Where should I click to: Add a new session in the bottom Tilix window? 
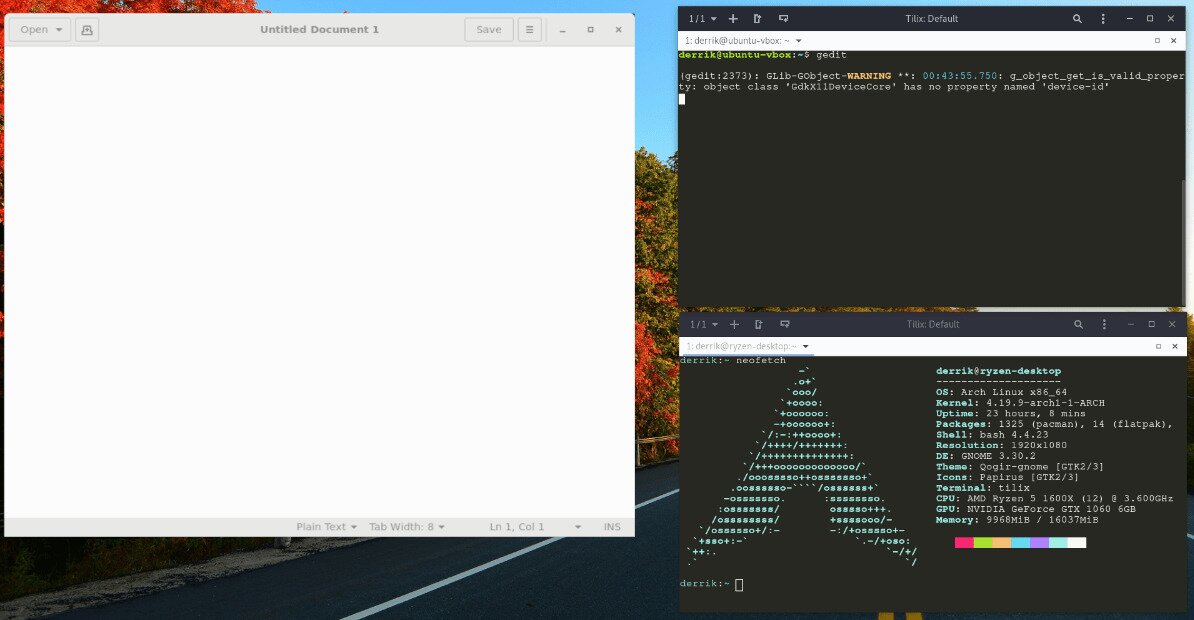click(x=733, y=324)
